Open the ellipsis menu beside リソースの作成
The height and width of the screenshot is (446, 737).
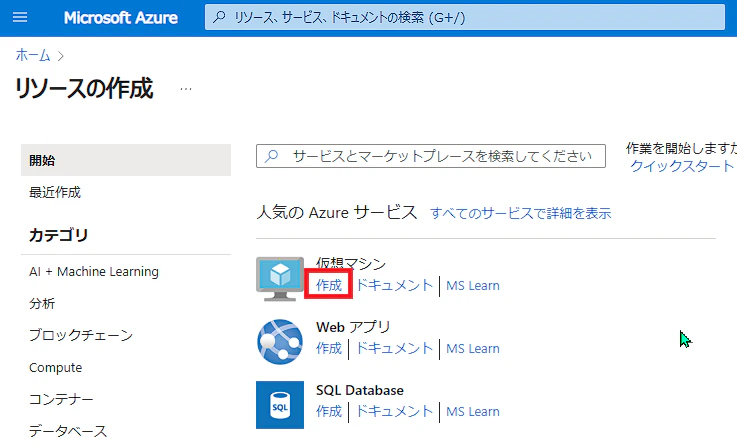point(186,89)
